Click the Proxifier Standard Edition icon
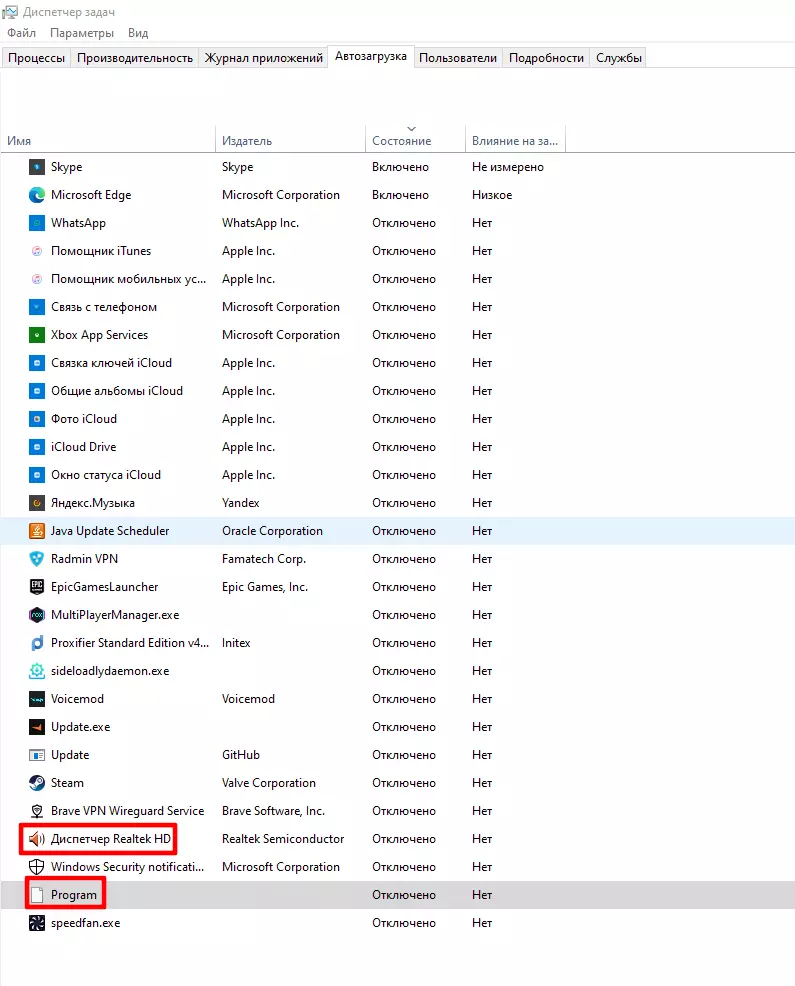Screen dimensions: 795x986 pos(36,643)
